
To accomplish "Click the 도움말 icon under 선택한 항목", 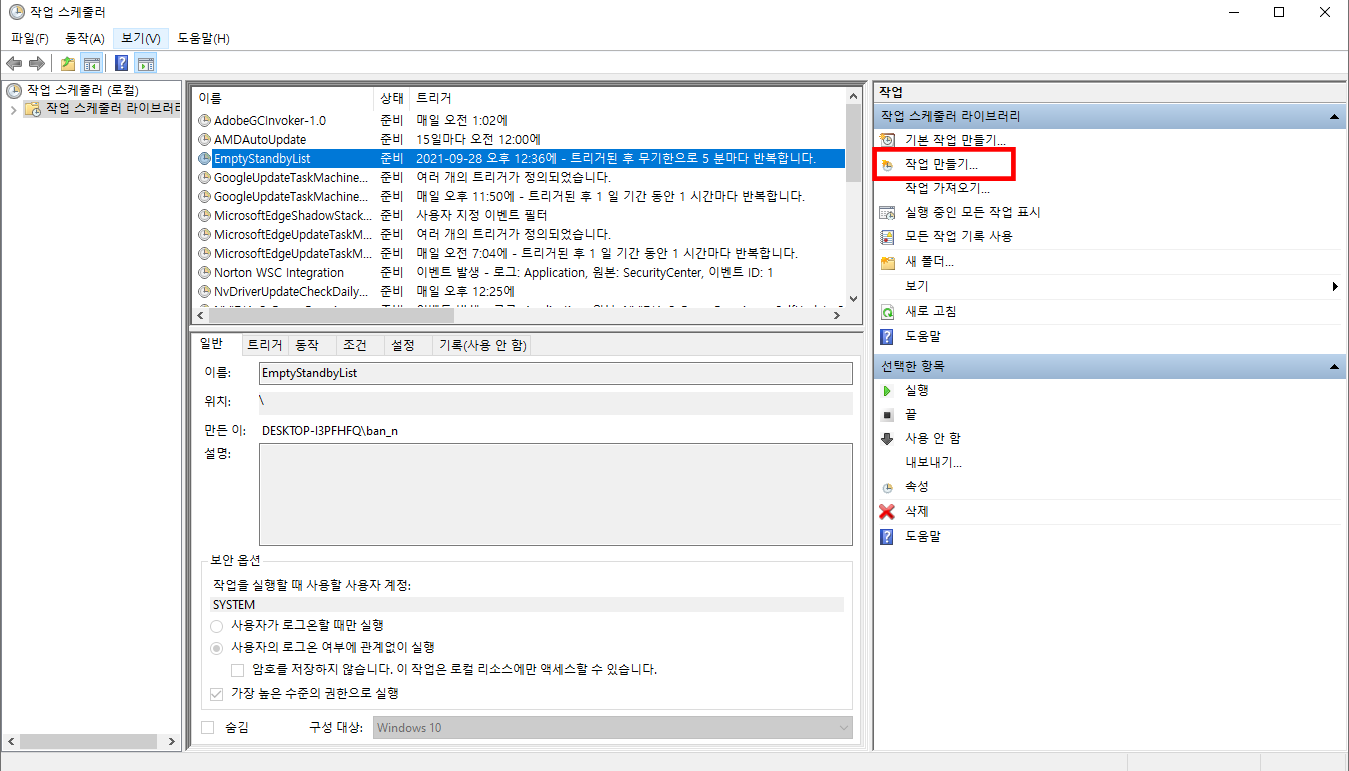I will [887, 537].
